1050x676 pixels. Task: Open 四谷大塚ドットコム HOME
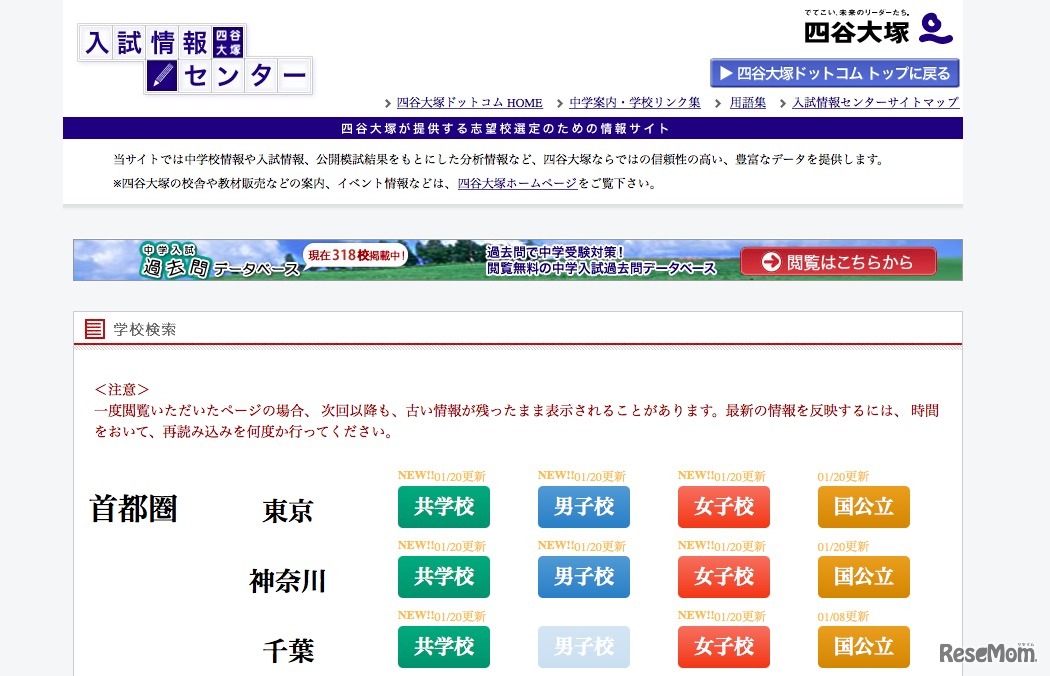[468, 102]
